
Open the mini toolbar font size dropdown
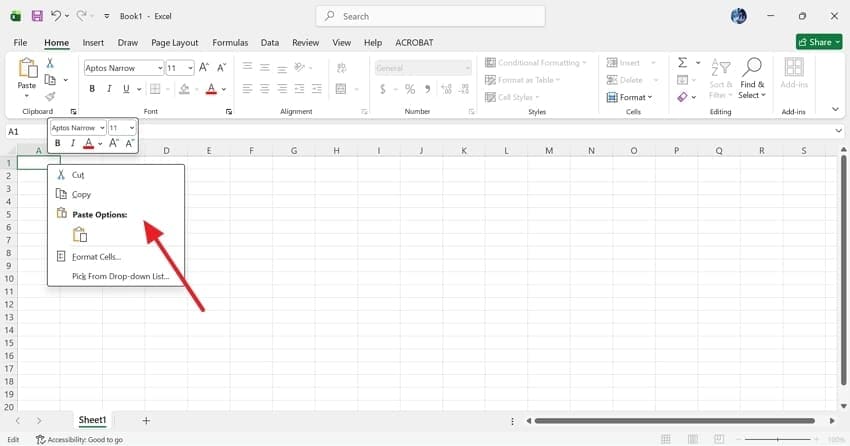pyautogui.click(x=132, y=128)
